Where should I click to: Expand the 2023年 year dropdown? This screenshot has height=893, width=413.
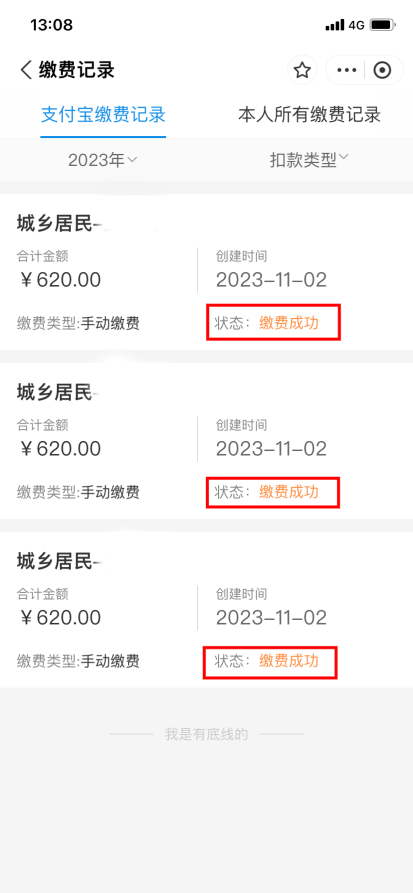tap(103, 161)
